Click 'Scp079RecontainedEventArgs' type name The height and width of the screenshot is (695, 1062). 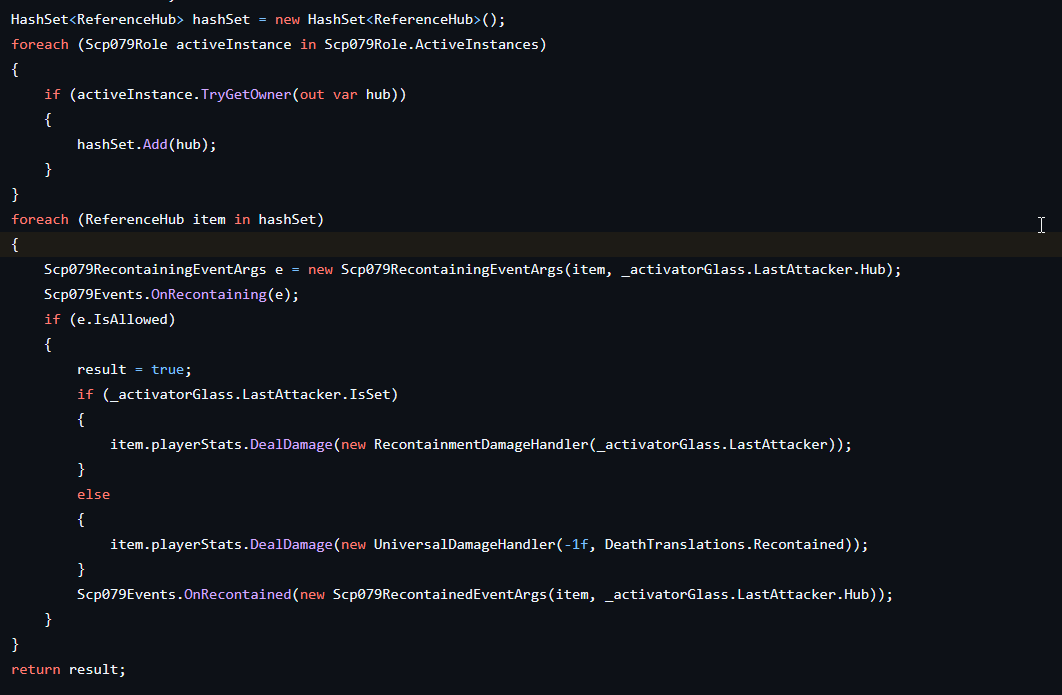click(440, 594)
